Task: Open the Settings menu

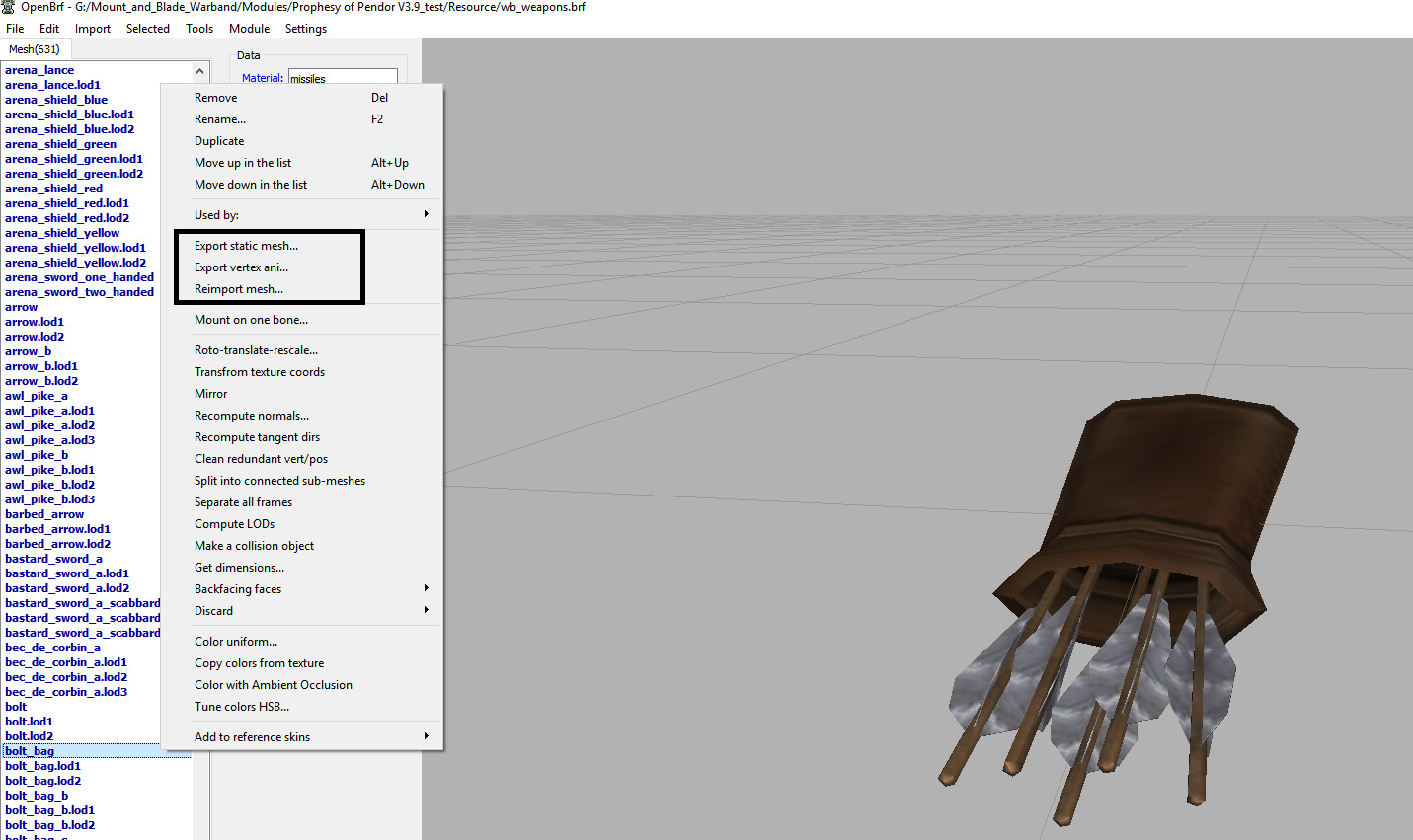Action: pos(306,29)
